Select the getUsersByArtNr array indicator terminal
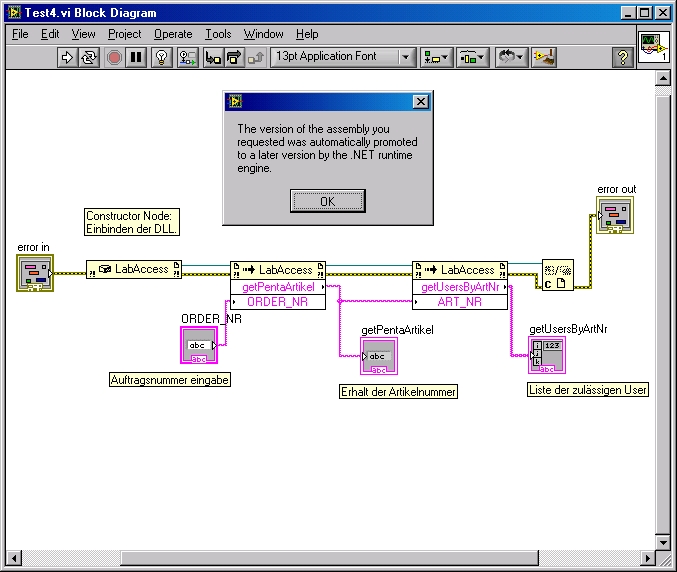 pos(547,355)
